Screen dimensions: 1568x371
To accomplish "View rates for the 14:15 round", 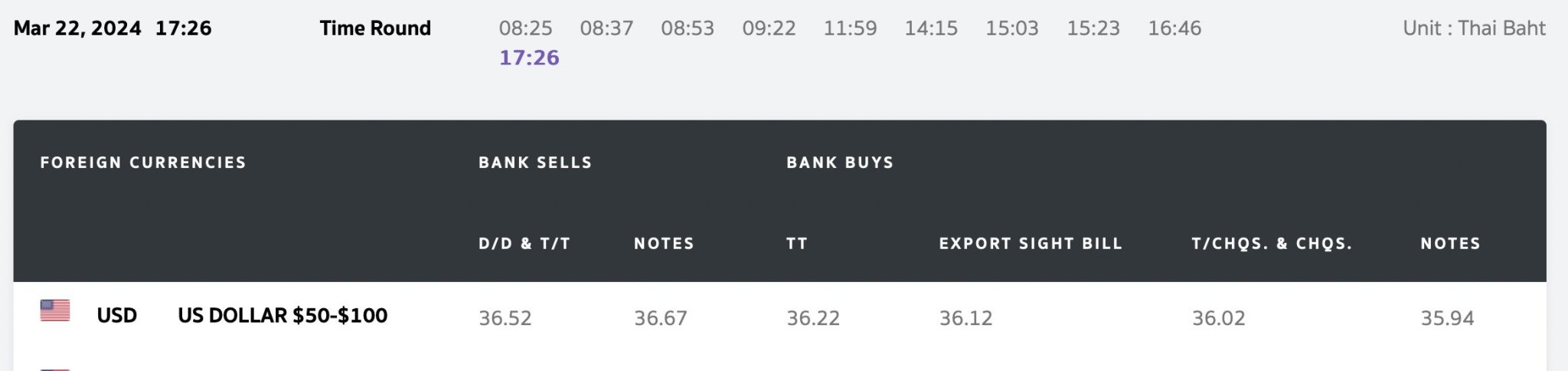I will coord(931,28).
